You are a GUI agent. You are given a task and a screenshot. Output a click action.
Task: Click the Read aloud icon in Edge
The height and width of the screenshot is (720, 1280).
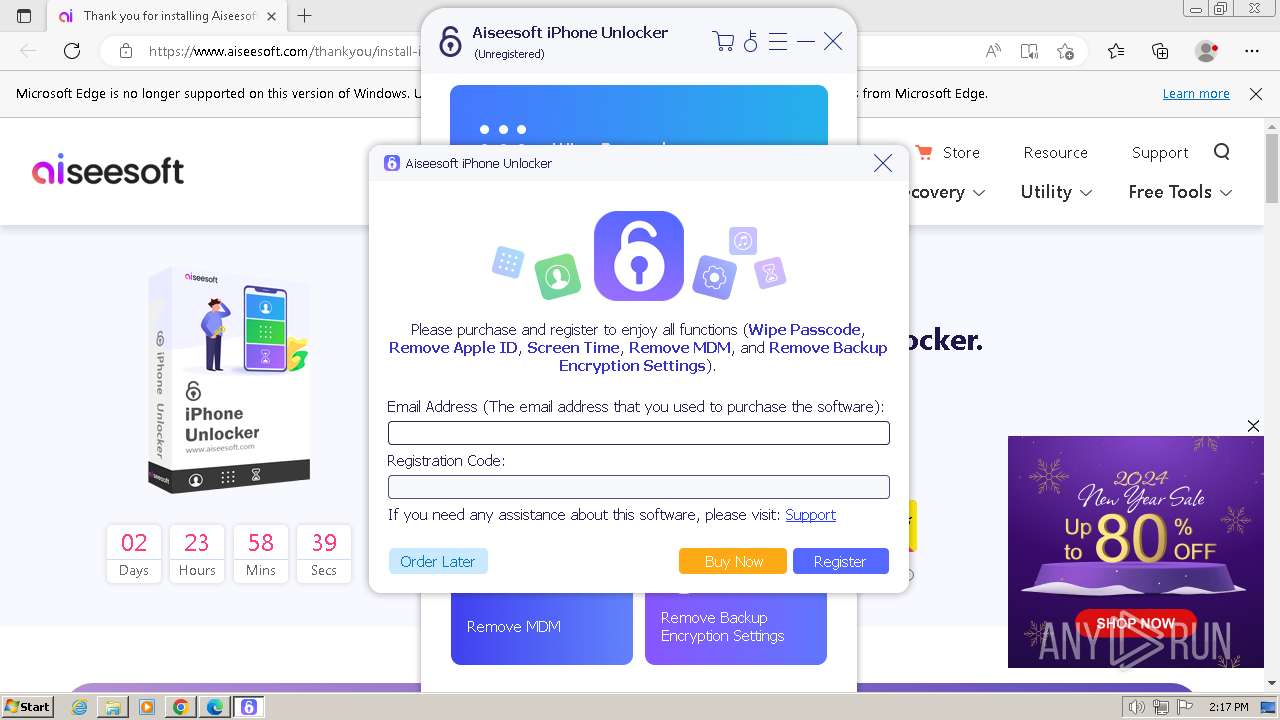point(993,51)
